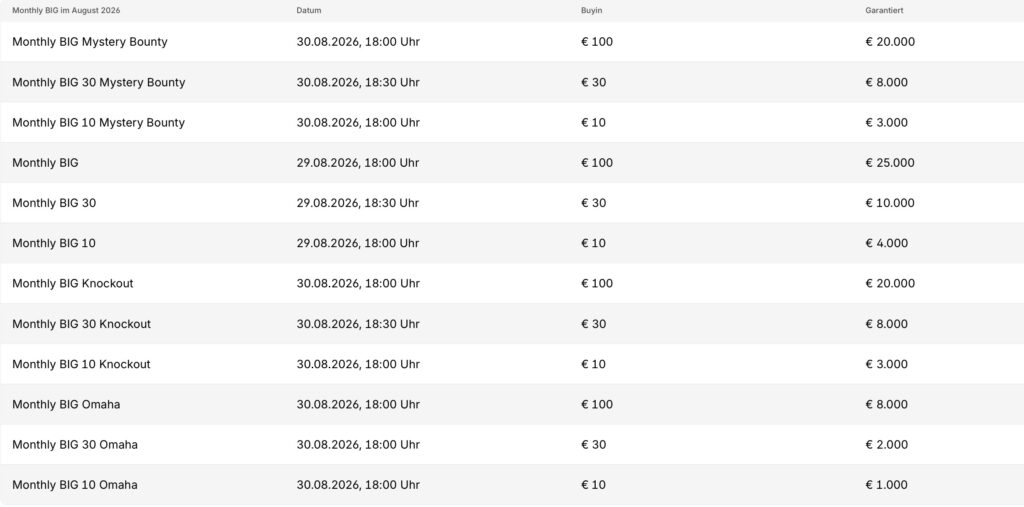Screen dimensions: 1024x507
Task: Click the Garantiert column header
Action: [x=884, y=11]
